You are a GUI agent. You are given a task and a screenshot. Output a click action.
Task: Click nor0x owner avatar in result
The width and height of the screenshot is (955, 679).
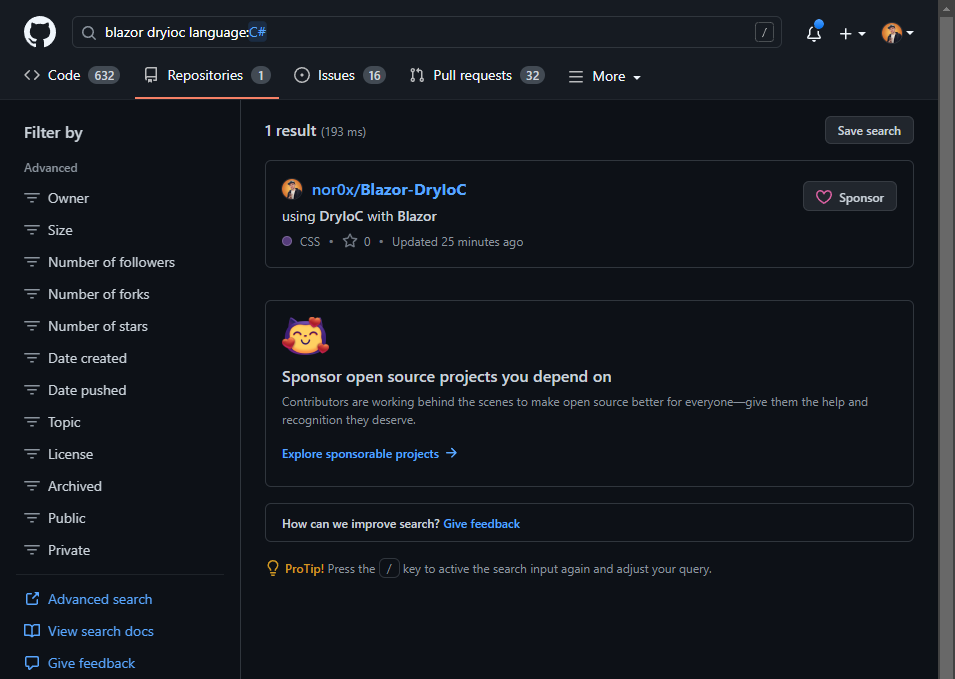point(292,190)
